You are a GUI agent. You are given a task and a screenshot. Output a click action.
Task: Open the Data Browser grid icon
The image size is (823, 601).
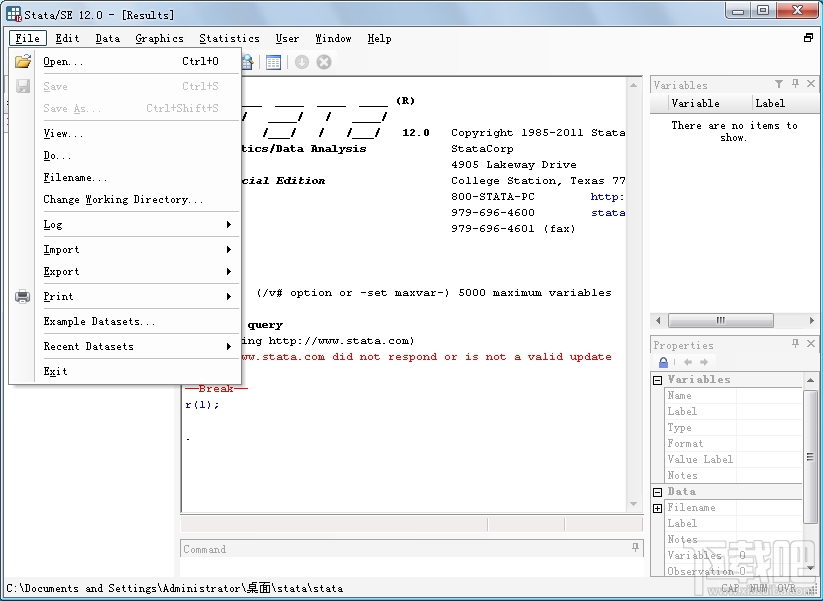(x=272, y=61)
